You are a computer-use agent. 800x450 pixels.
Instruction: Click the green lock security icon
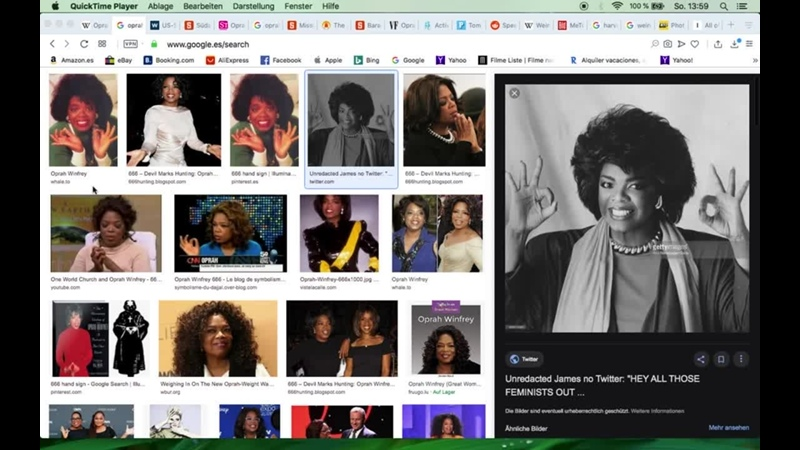[154, 44]
